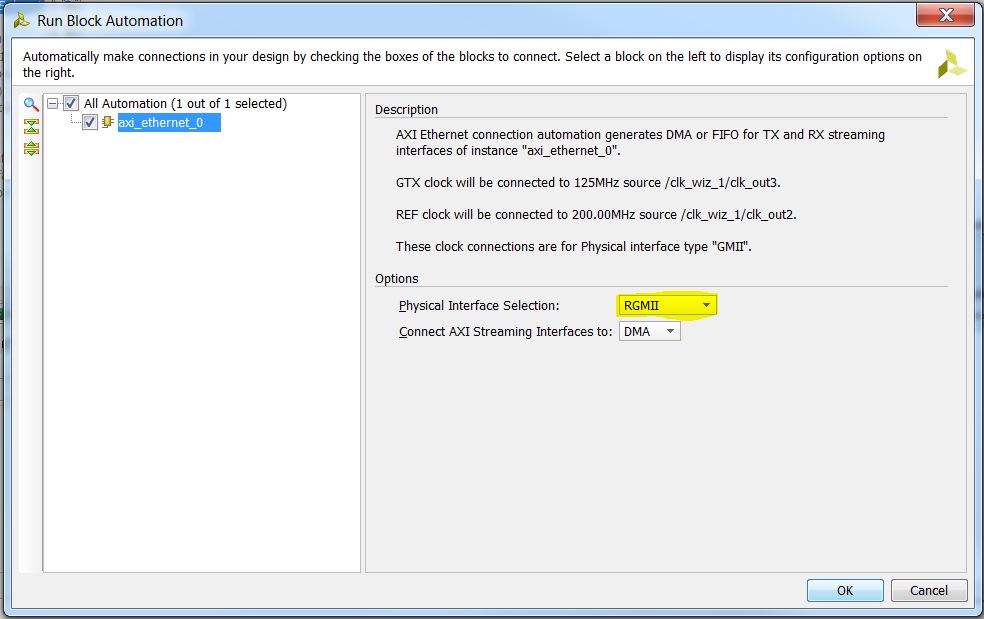Click the Cancel button
This screenshot has height=619, width=984.
929,590
